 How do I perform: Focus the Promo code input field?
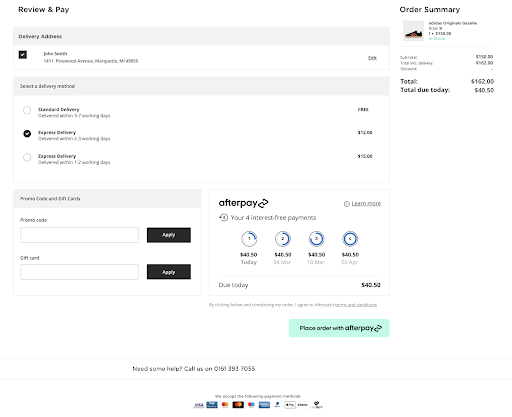[x=79, y=235]
